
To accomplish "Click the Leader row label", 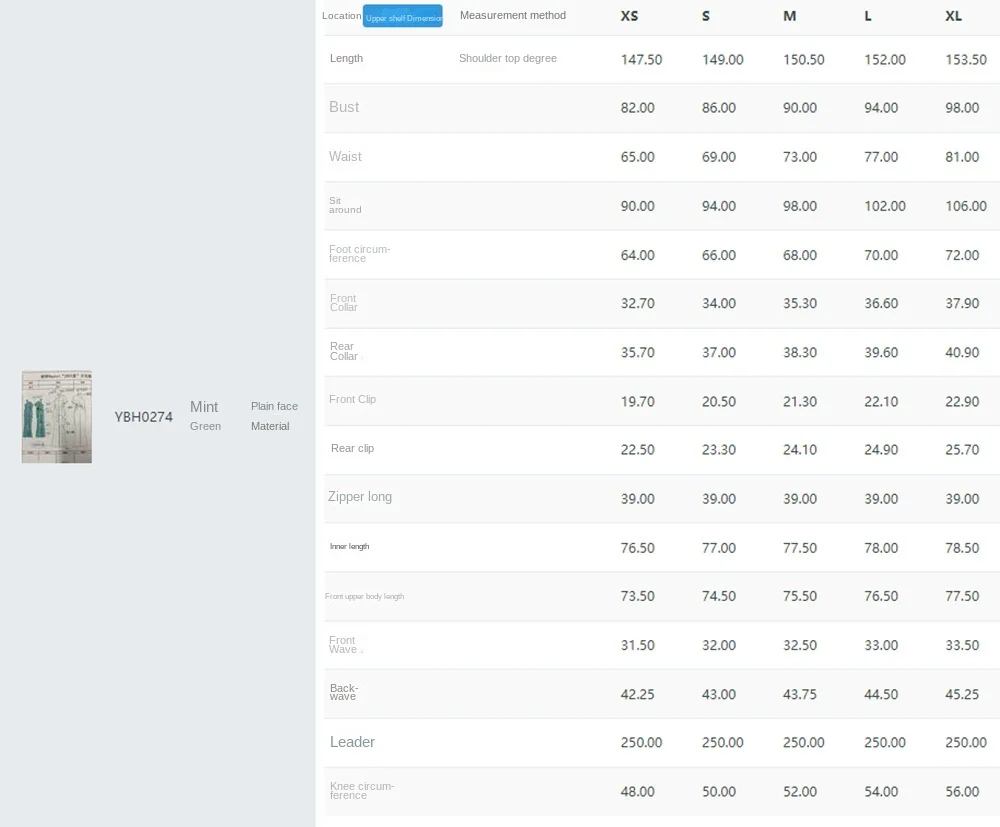I will [x=352, y=742].
